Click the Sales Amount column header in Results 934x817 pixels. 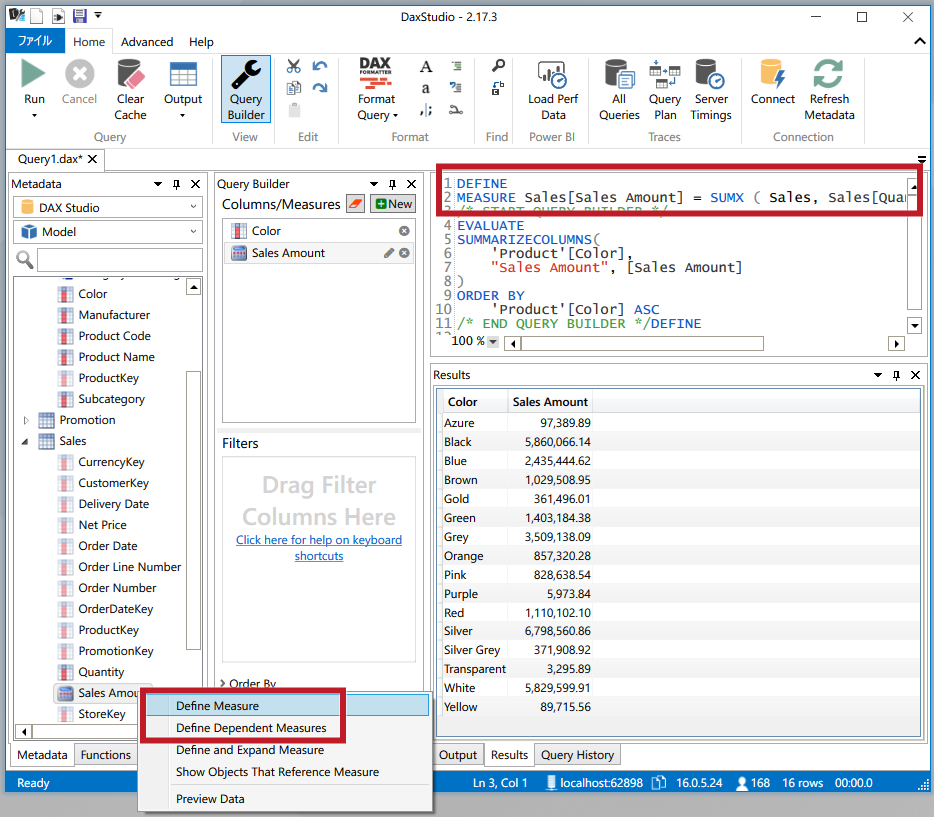coord(549,402)
